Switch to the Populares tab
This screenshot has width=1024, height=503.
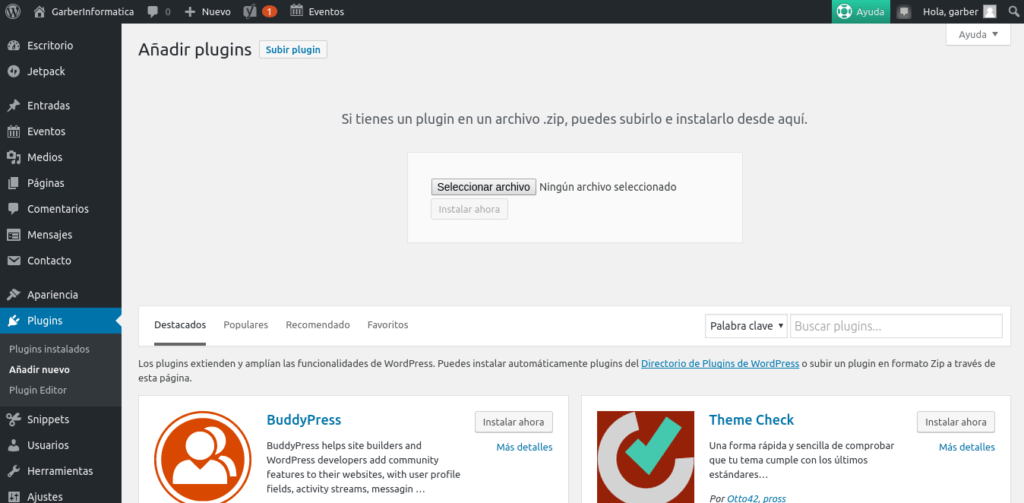click(246, 325)
